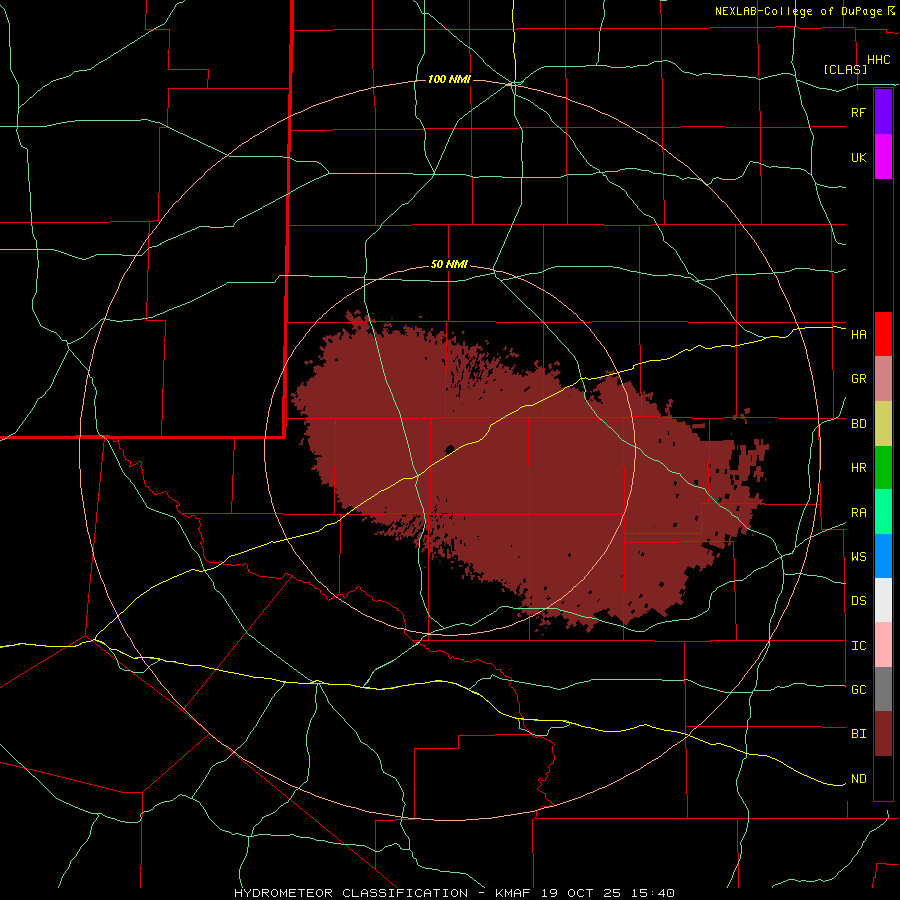Click the small black hole inside the radar echo
The width and height of the screenshot is (900, 900).
(449, 449)
